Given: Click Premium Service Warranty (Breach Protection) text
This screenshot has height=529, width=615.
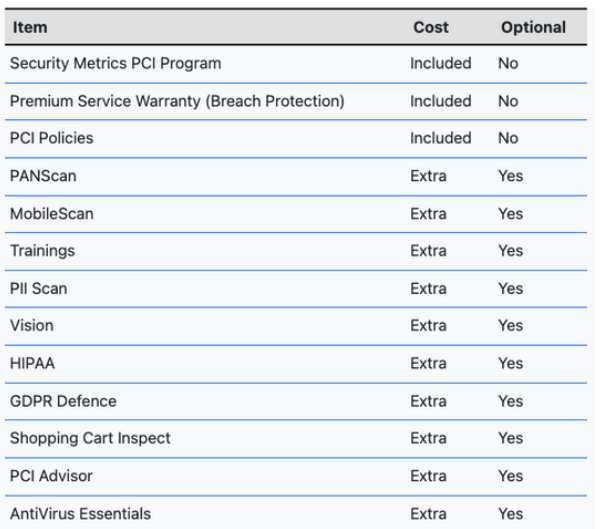Looking at the screenshot, I should 177,101.
